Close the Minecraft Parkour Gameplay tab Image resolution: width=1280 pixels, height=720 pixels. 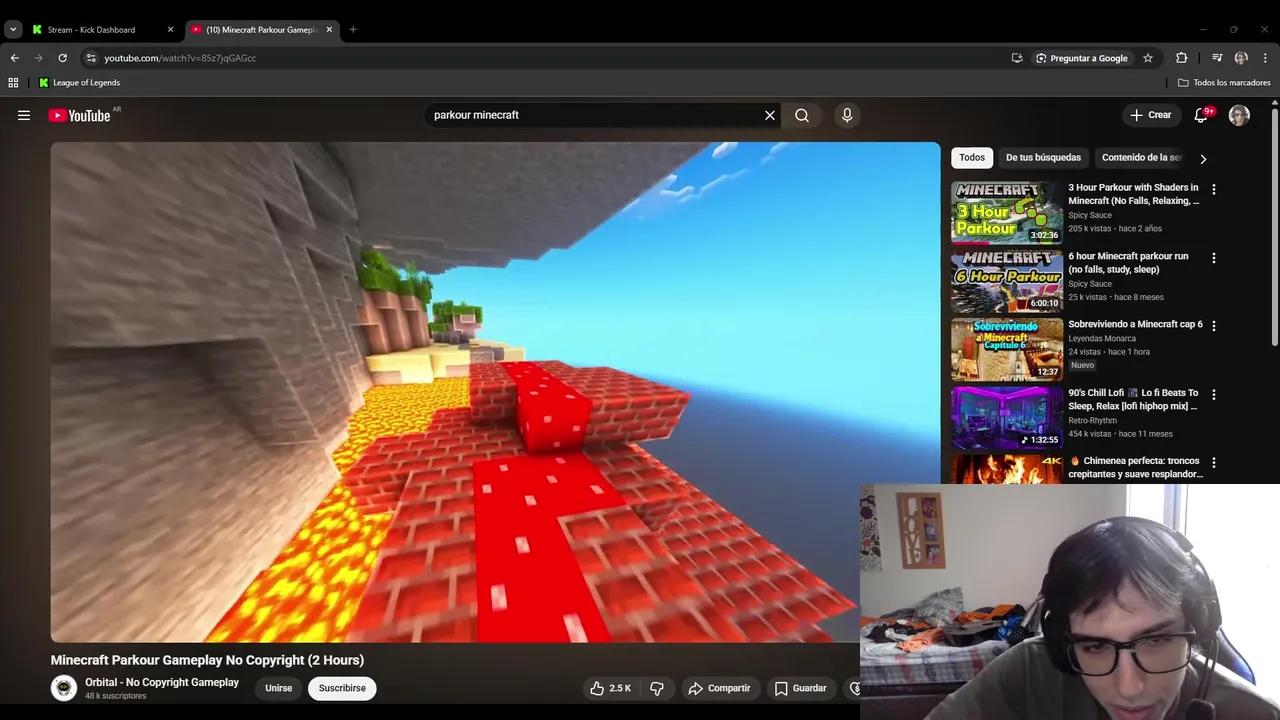pyautogui.click(x=329, y=30)
